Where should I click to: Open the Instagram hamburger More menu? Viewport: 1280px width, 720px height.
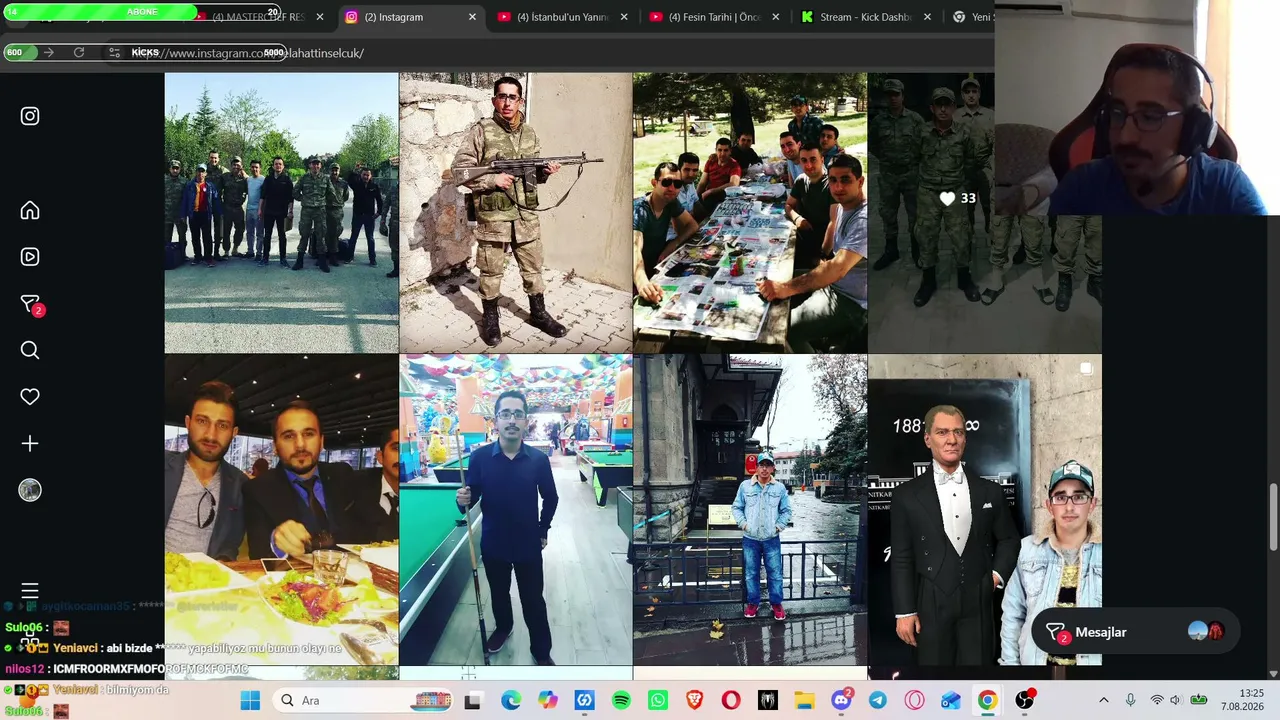tap(30, 591)
